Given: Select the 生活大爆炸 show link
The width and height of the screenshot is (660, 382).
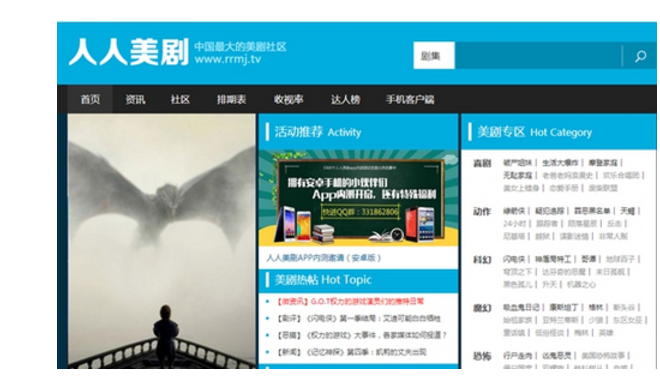Looking at the screenshot, I should 560,163.
